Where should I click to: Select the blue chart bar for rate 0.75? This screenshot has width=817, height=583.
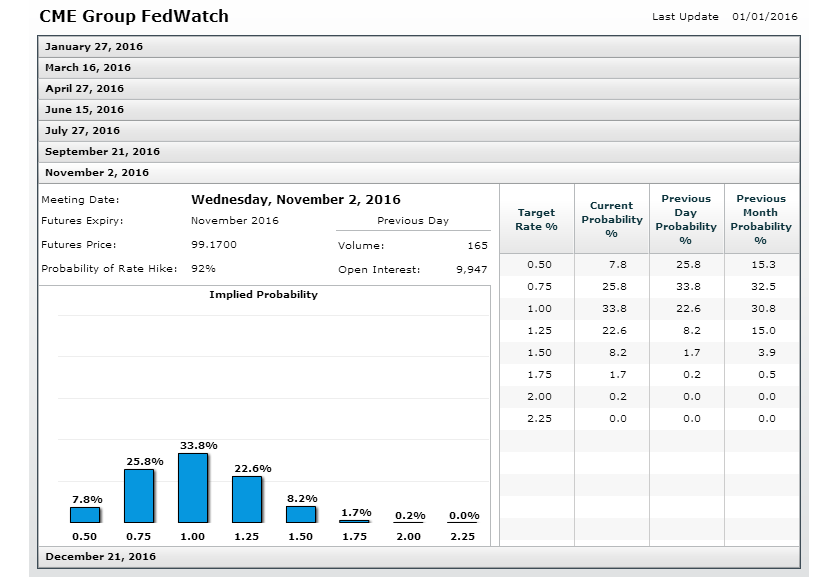point(139,496)
